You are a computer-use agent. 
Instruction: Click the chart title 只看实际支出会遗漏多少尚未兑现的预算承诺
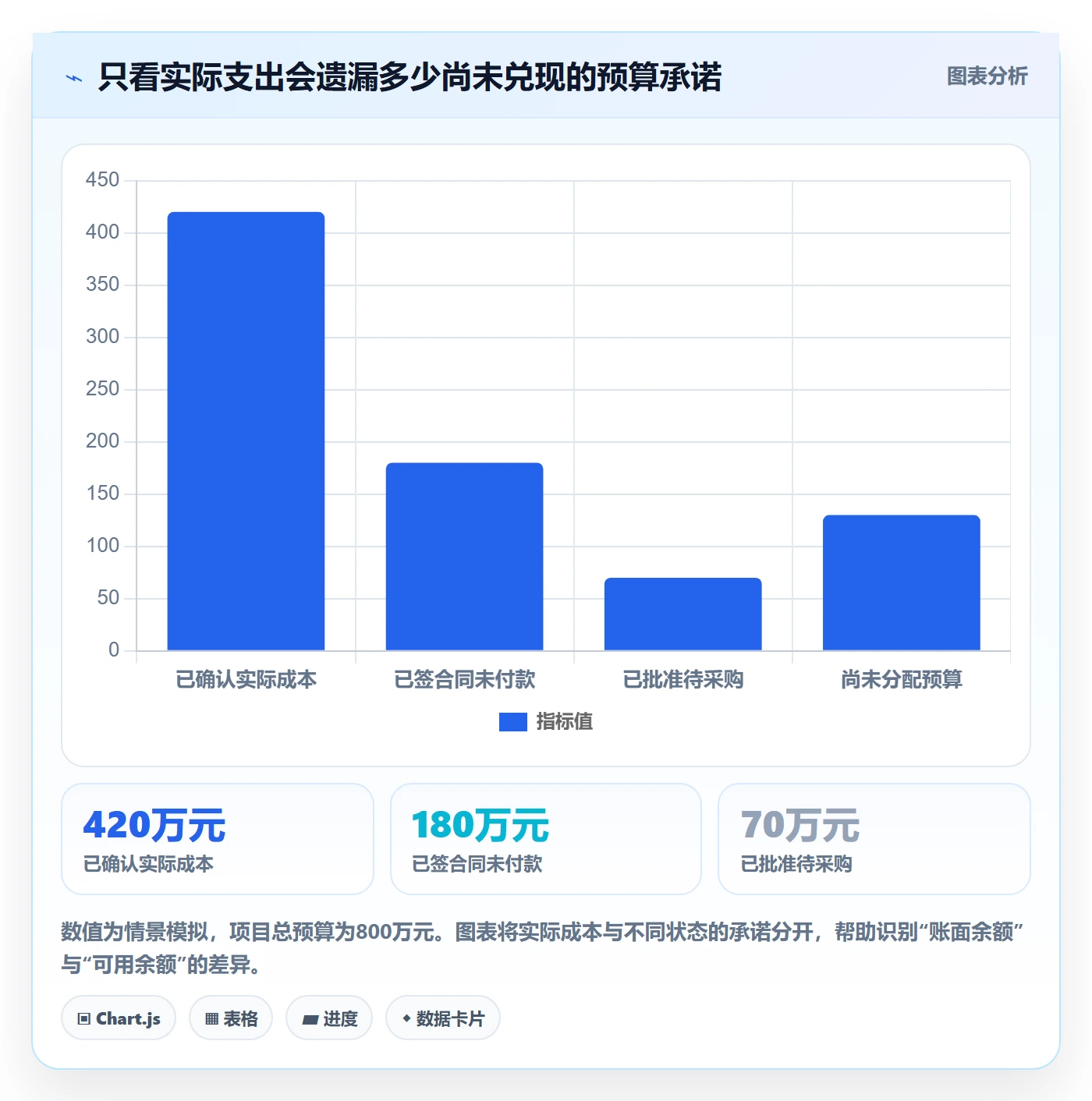pyautogui.click(x=410, y=77)
